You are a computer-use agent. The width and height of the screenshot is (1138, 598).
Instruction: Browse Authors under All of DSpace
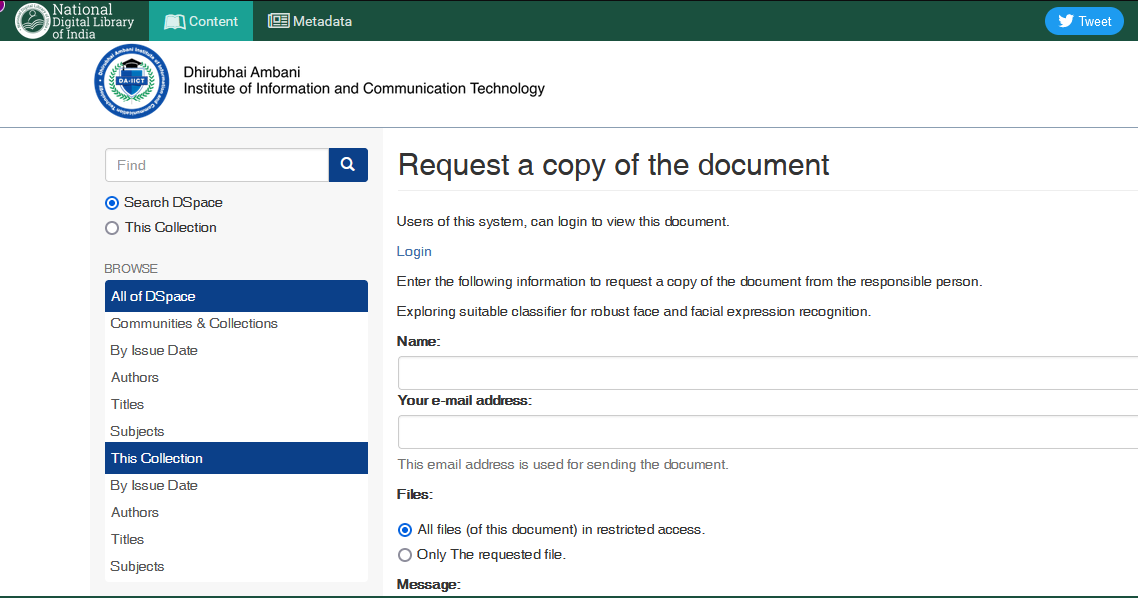coord(134,377)
